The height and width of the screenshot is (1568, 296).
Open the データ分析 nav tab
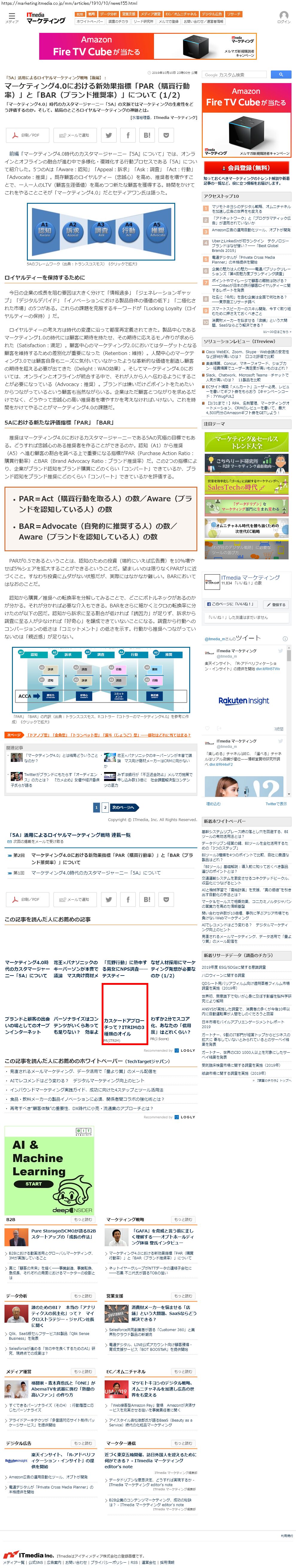109,14
